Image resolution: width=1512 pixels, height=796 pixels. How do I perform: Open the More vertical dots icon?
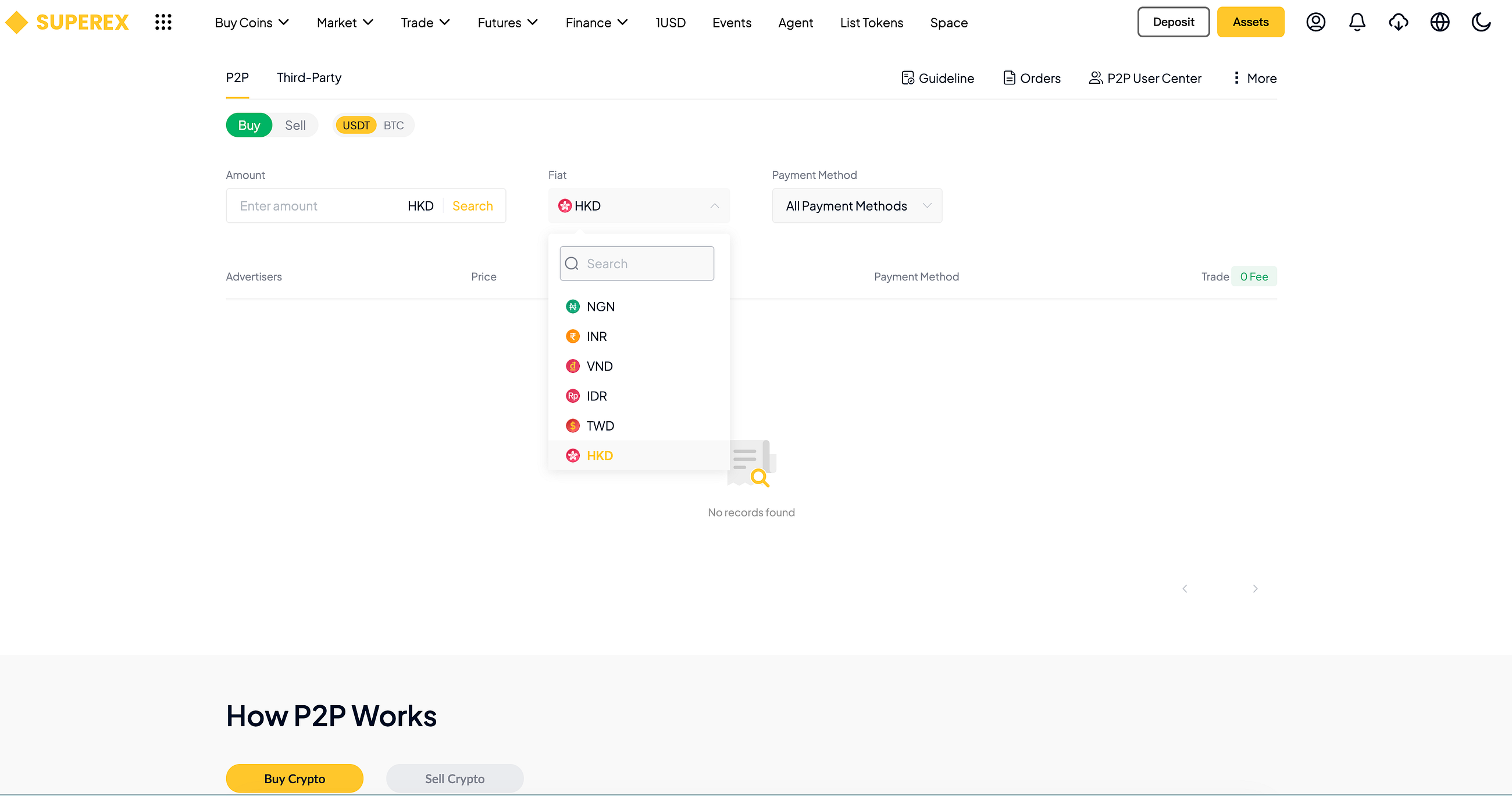pos(1236,78)
